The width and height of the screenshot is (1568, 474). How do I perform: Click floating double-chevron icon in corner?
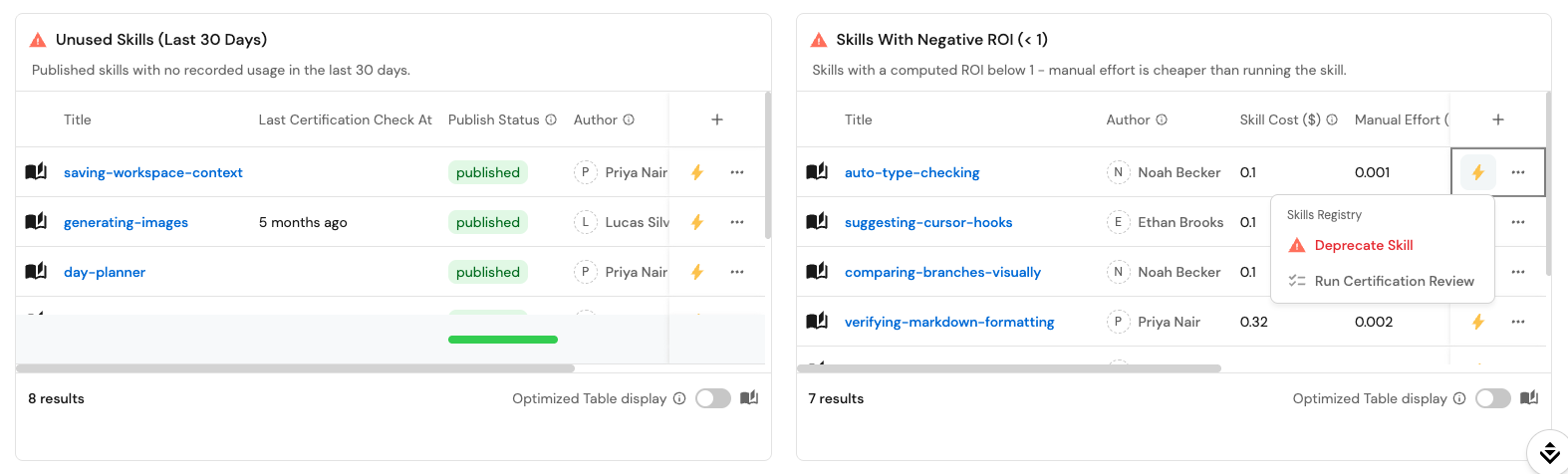1549,452
